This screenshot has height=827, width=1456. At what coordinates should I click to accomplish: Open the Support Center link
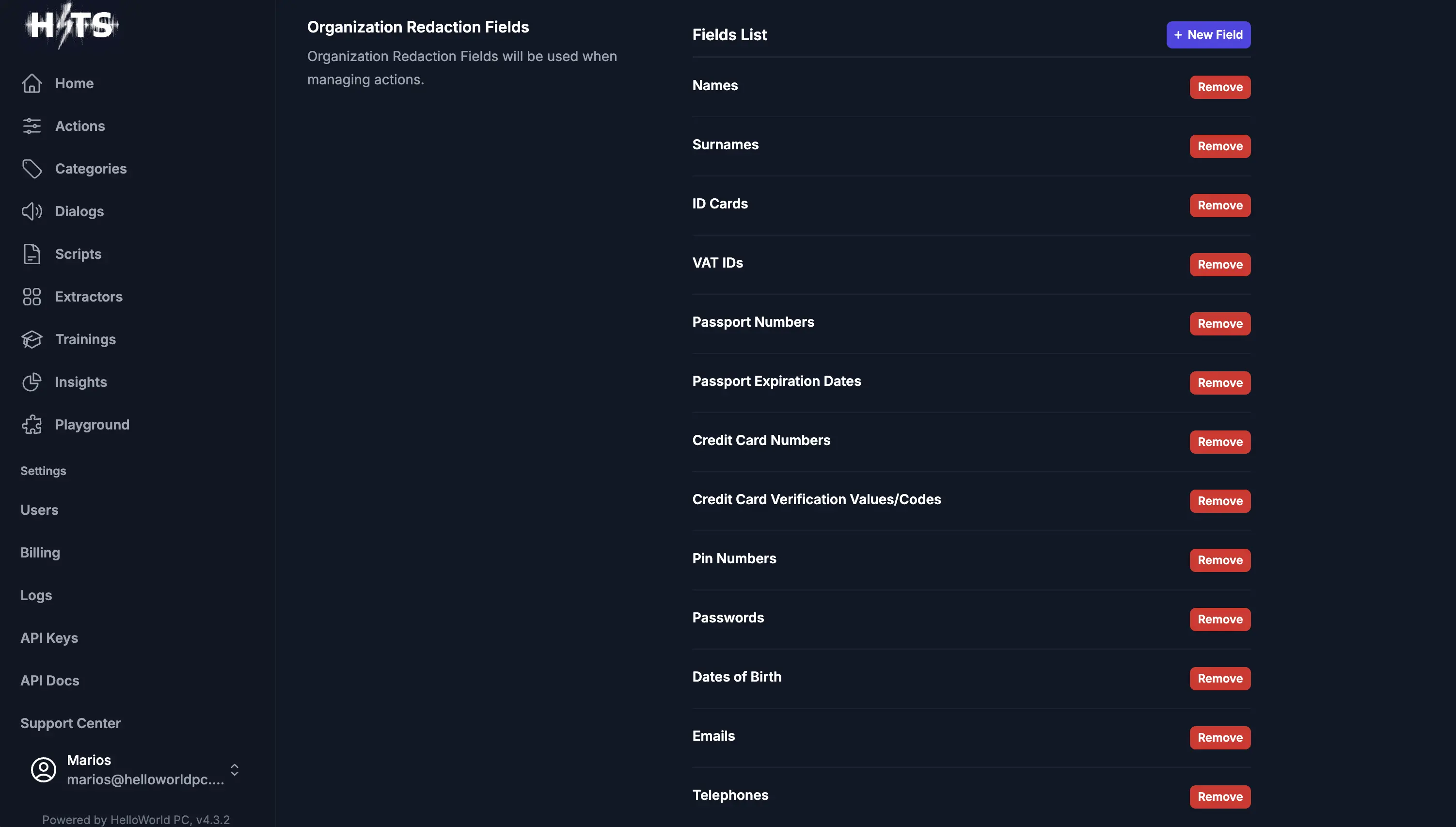(x=70, y=723)
